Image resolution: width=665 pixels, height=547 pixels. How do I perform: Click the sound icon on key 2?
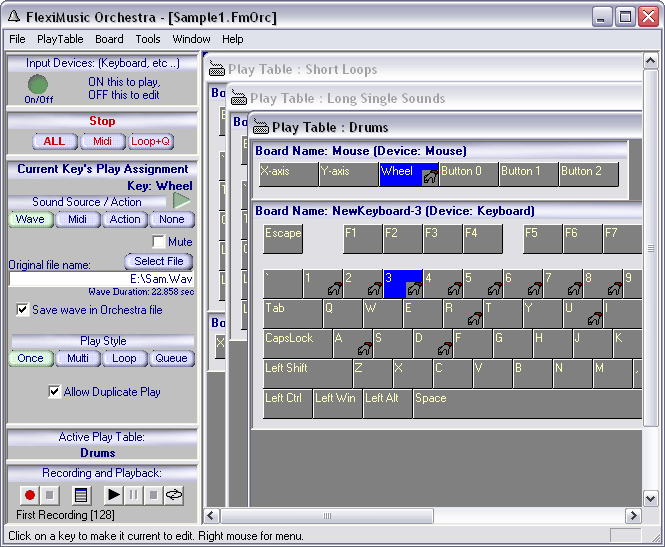pos(374,288)
